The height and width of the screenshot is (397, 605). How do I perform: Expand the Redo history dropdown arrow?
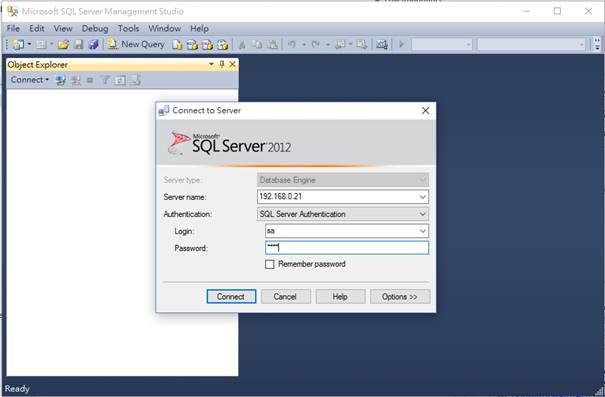coord(328,45)
